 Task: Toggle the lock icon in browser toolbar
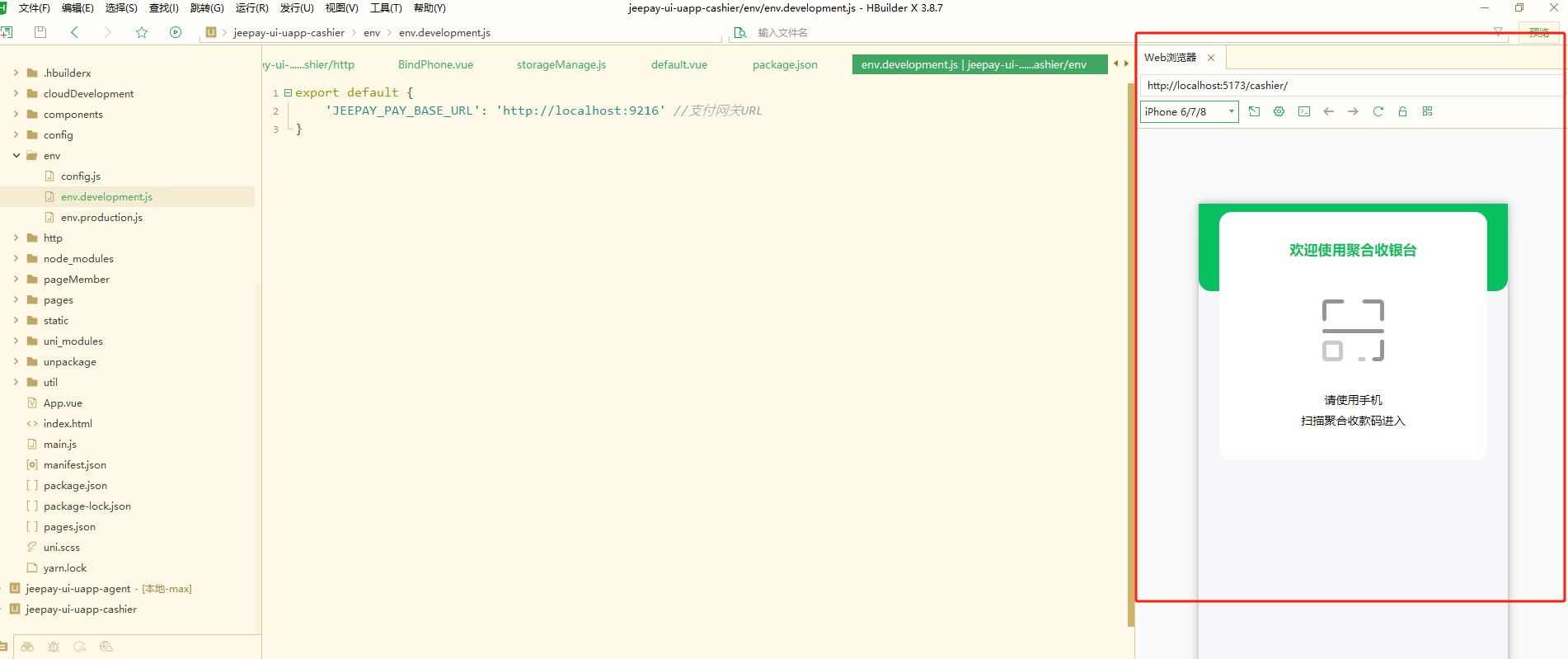1402,111
